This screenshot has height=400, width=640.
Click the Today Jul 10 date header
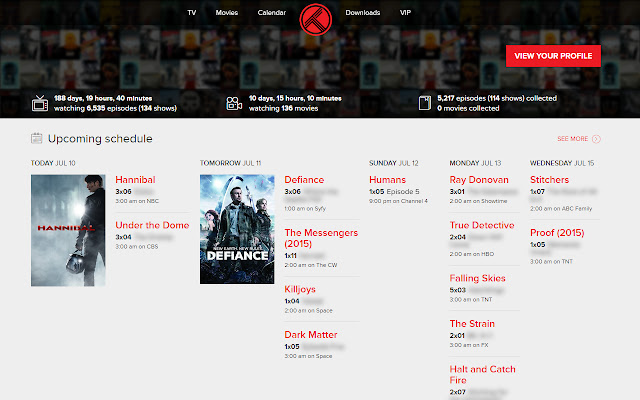point(53,163)
